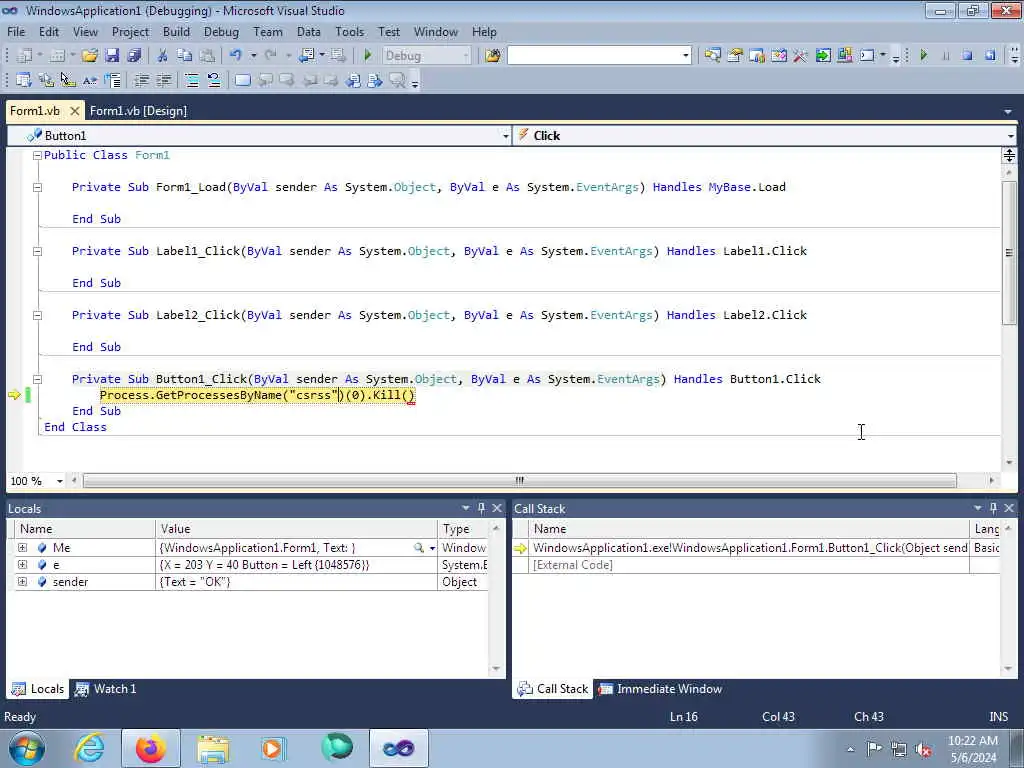Click the editor vertical scrollbar thumb
This screenshot has height=768, width=1024.
point(1009,251)
